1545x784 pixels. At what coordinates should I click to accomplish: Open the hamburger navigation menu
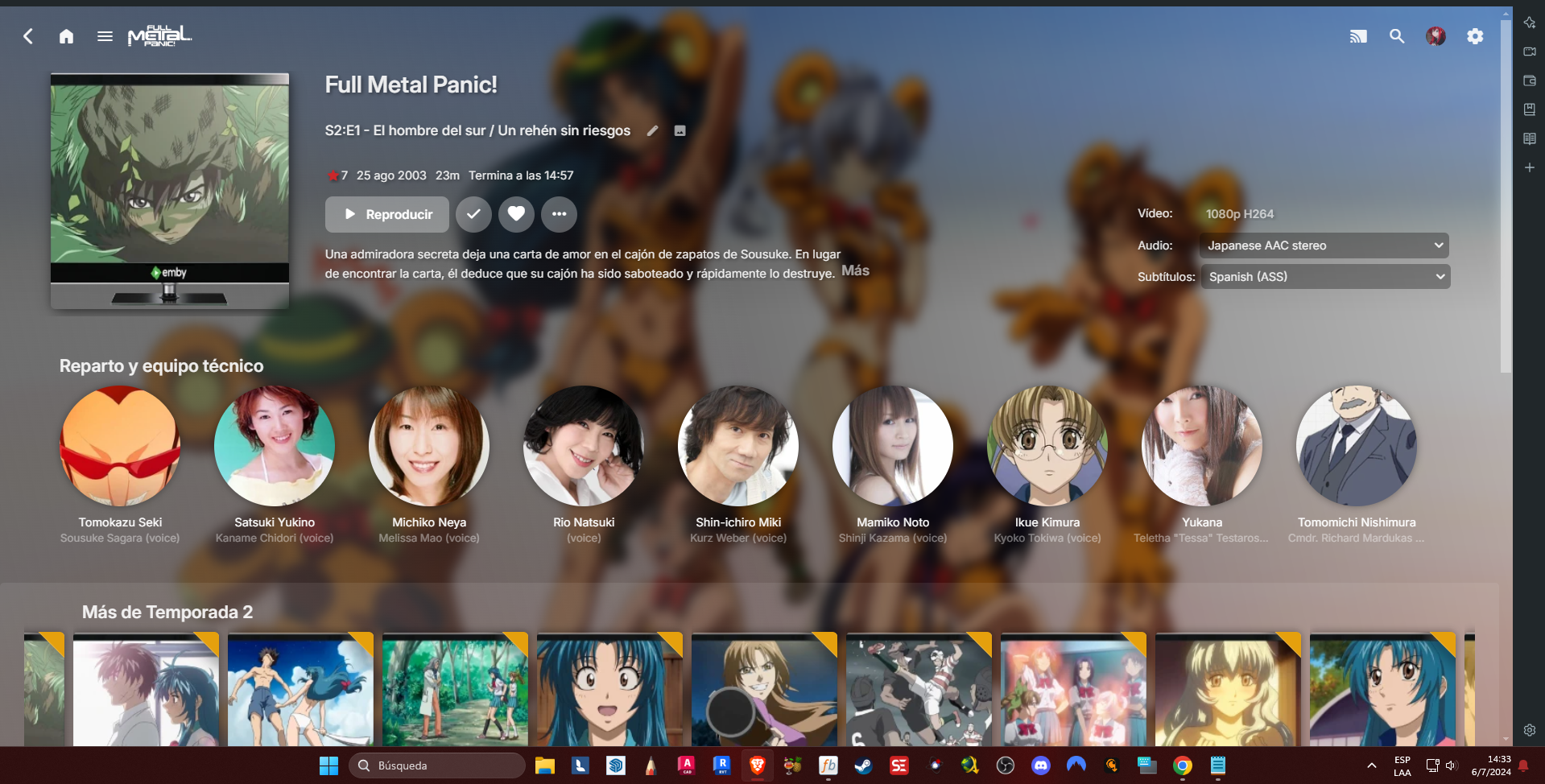105,36
